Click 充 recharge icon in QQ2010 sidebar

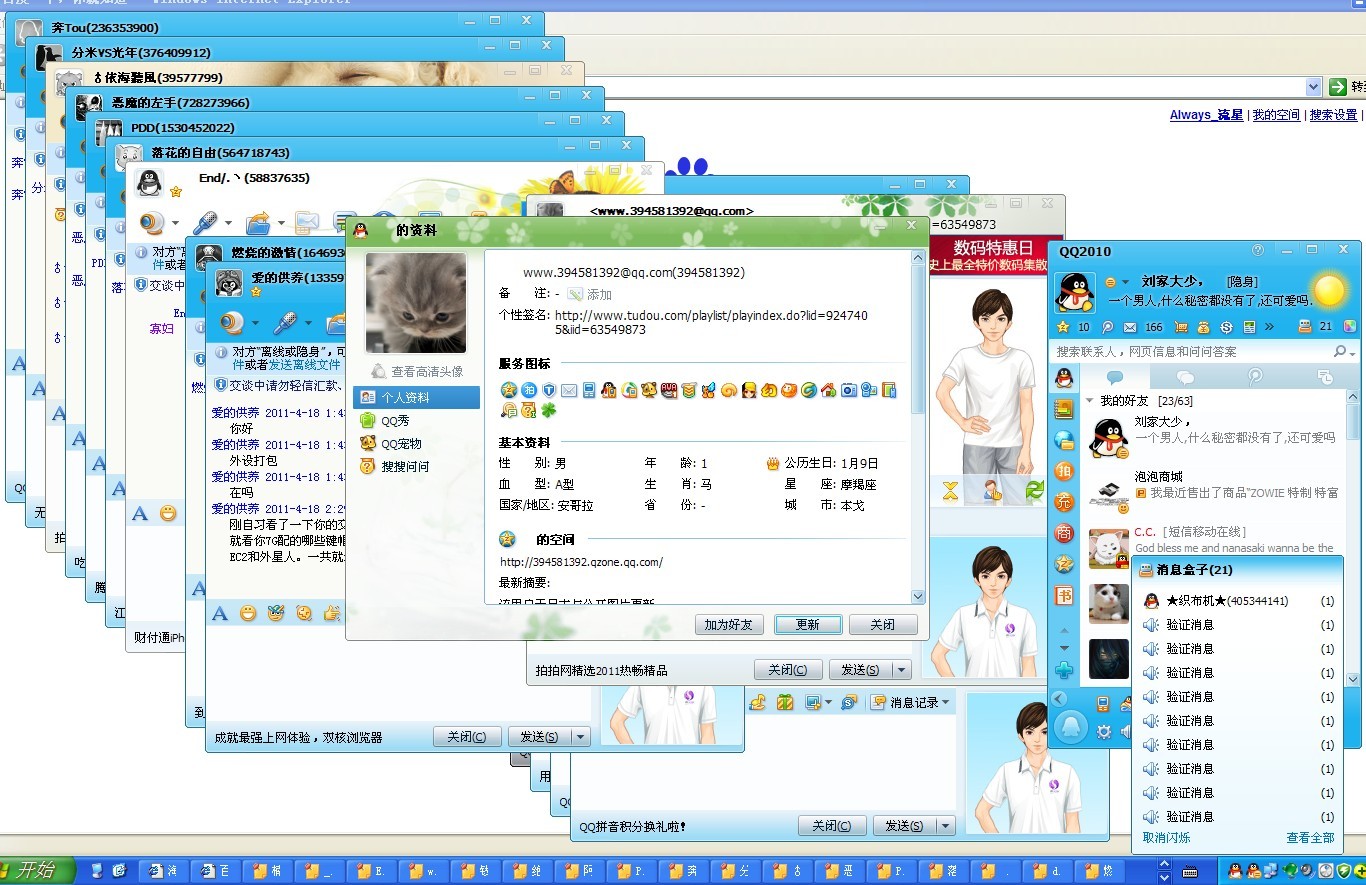coord(1064,502)
